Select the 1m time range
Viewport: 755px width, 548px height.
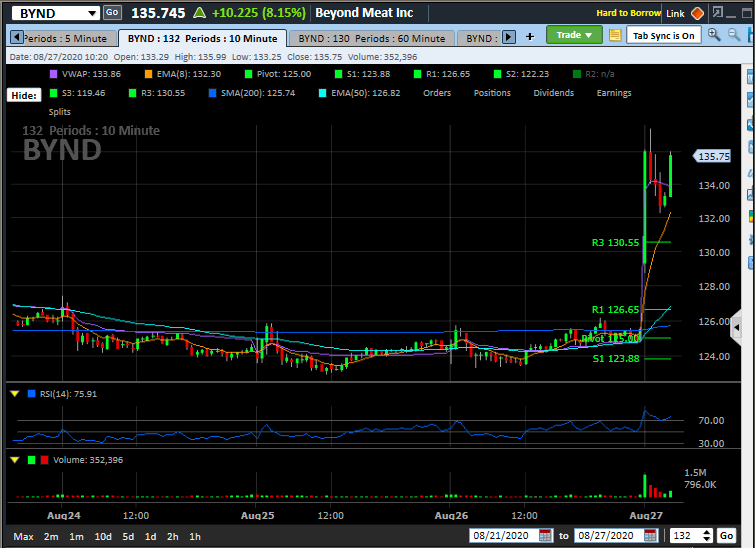point(76,536)
